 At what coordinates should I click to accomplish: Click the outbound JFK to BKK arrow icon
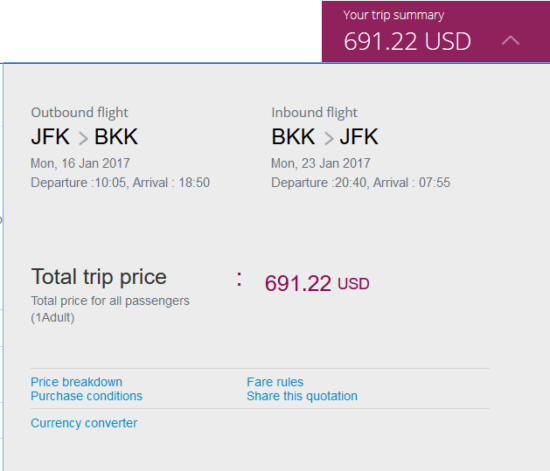coord(83,138)
